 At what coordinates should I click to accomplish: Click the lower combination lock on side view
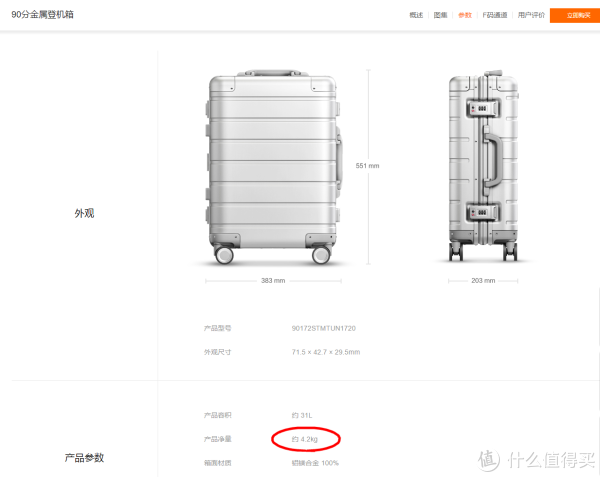[x=483, y=212]
